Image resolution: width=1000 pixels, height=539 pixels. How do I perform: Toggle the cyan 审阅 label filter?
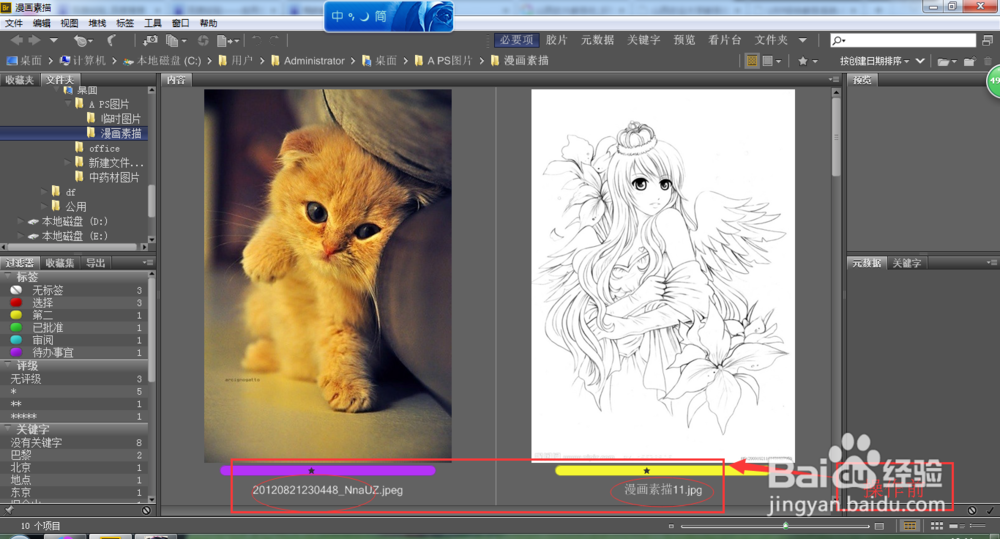(74, 340)
